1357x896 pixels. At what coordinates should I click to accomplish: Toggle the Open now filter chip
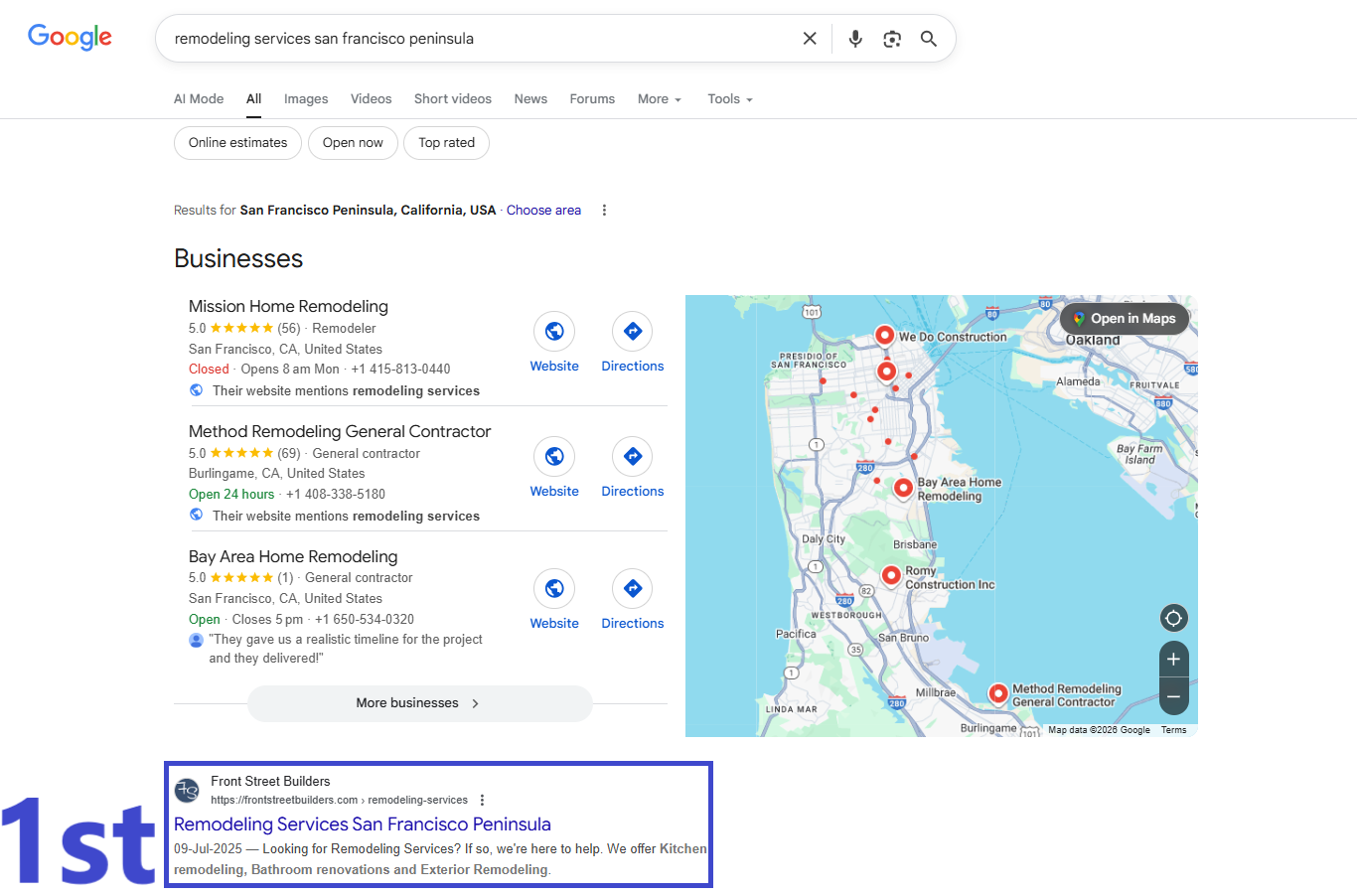[353, 143]
